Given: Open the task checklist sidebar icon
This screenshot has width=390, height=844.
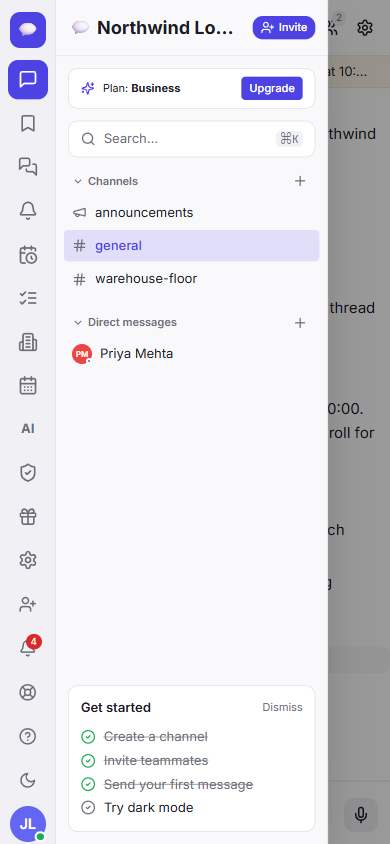Looking at the screenshot, I should click(x=28, y=298).
